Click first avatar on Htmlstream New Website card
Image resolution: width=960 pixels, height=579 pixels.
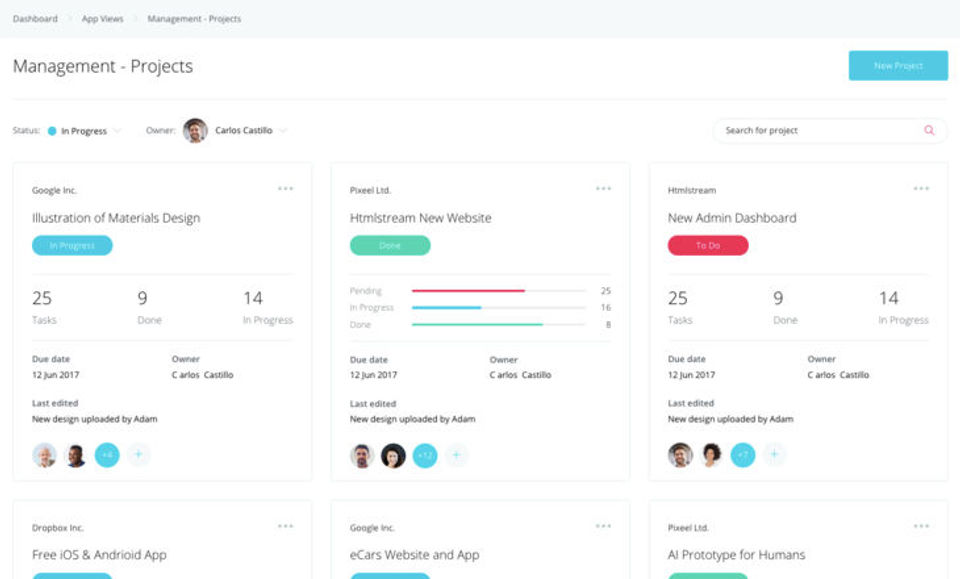click(362, 455)
